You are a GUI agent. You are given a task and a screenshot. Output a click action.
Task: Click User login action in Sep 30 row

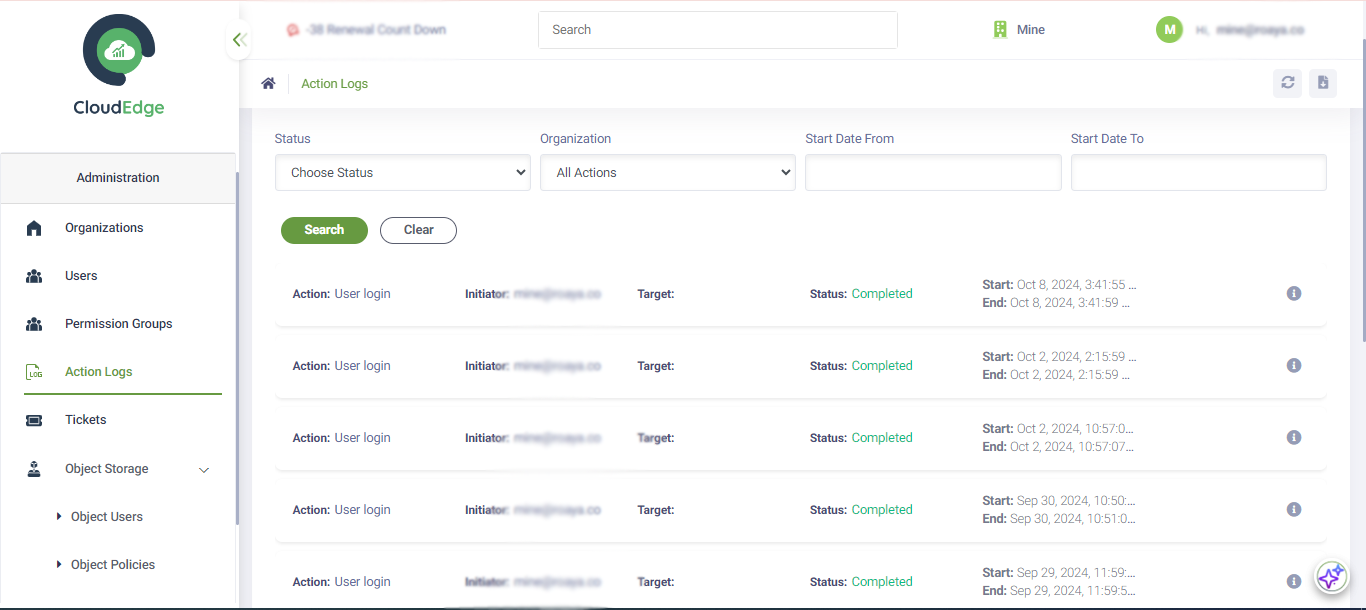(x=362, y=510)
